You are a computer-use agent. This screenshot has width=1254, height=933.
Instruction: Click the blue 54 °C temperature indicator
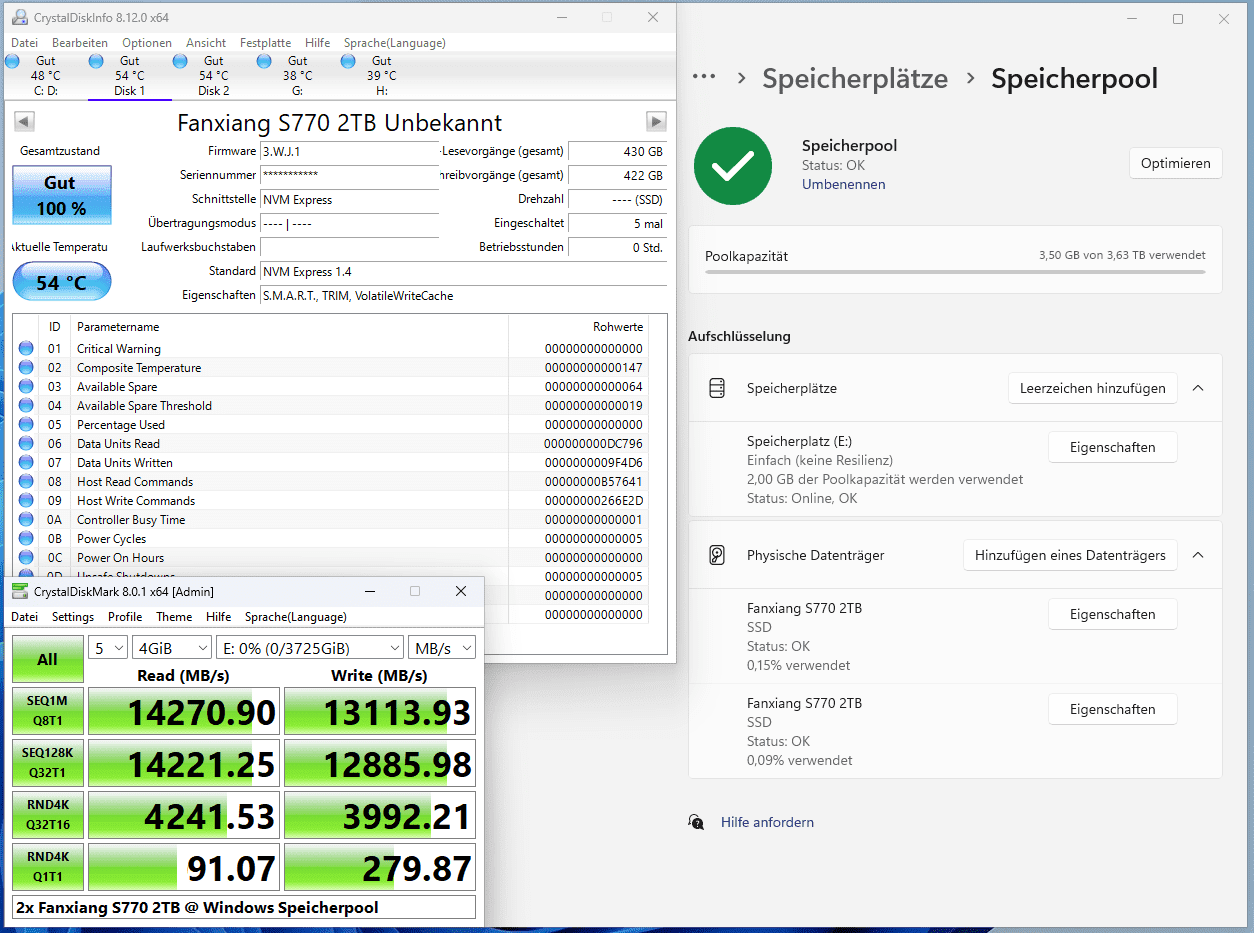[x=62, y=283]
